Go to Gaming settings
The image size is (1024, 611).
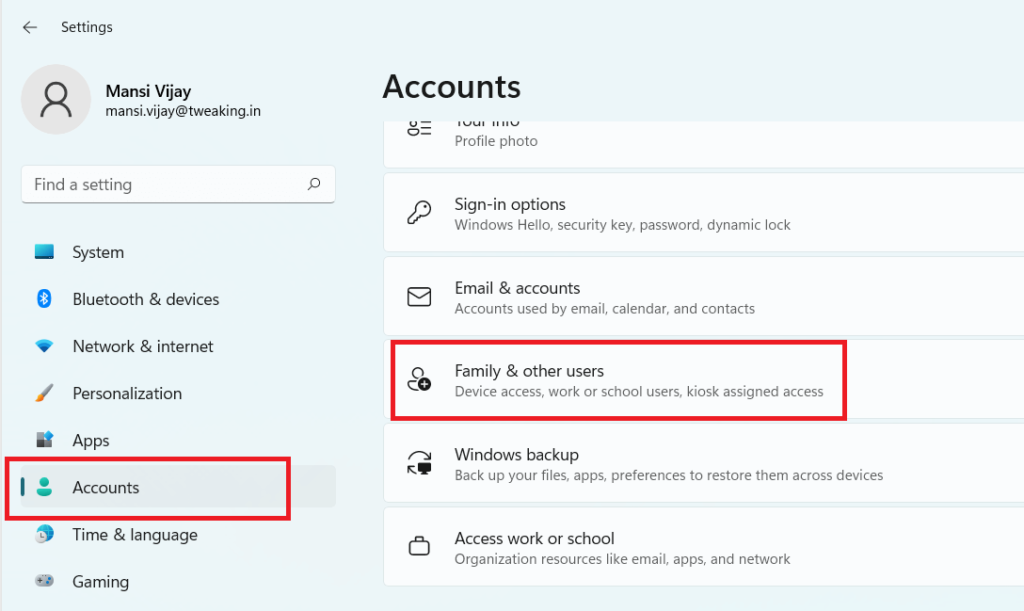click(178, 581)
